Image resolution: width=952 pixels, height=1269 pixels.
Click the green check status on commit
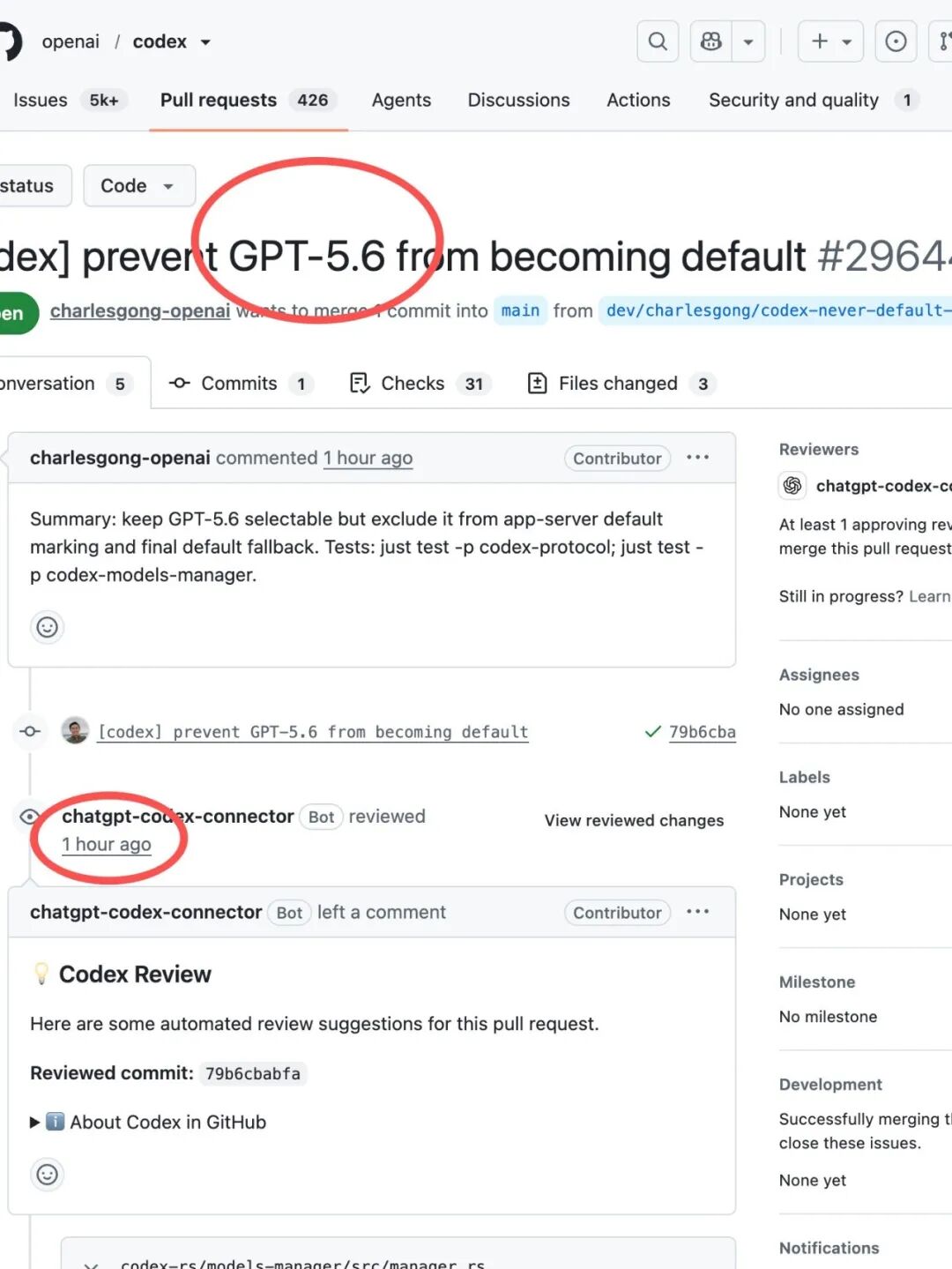[x=652, y=732]
